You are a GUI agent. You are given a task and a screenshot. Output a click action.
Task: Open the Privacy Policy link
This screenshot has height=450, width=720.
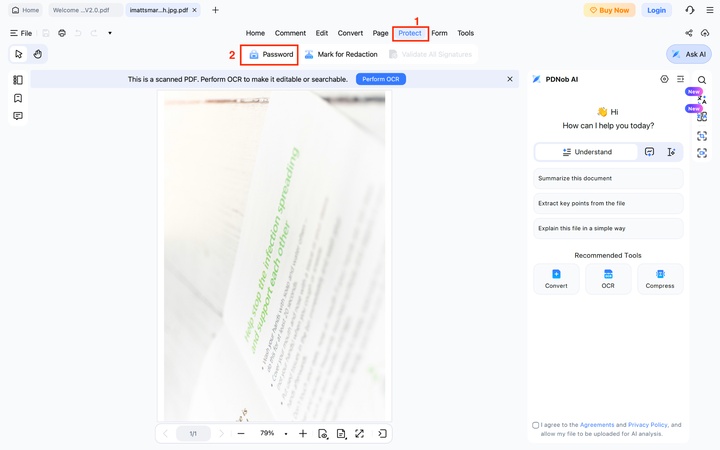click(x=647, y=425)
